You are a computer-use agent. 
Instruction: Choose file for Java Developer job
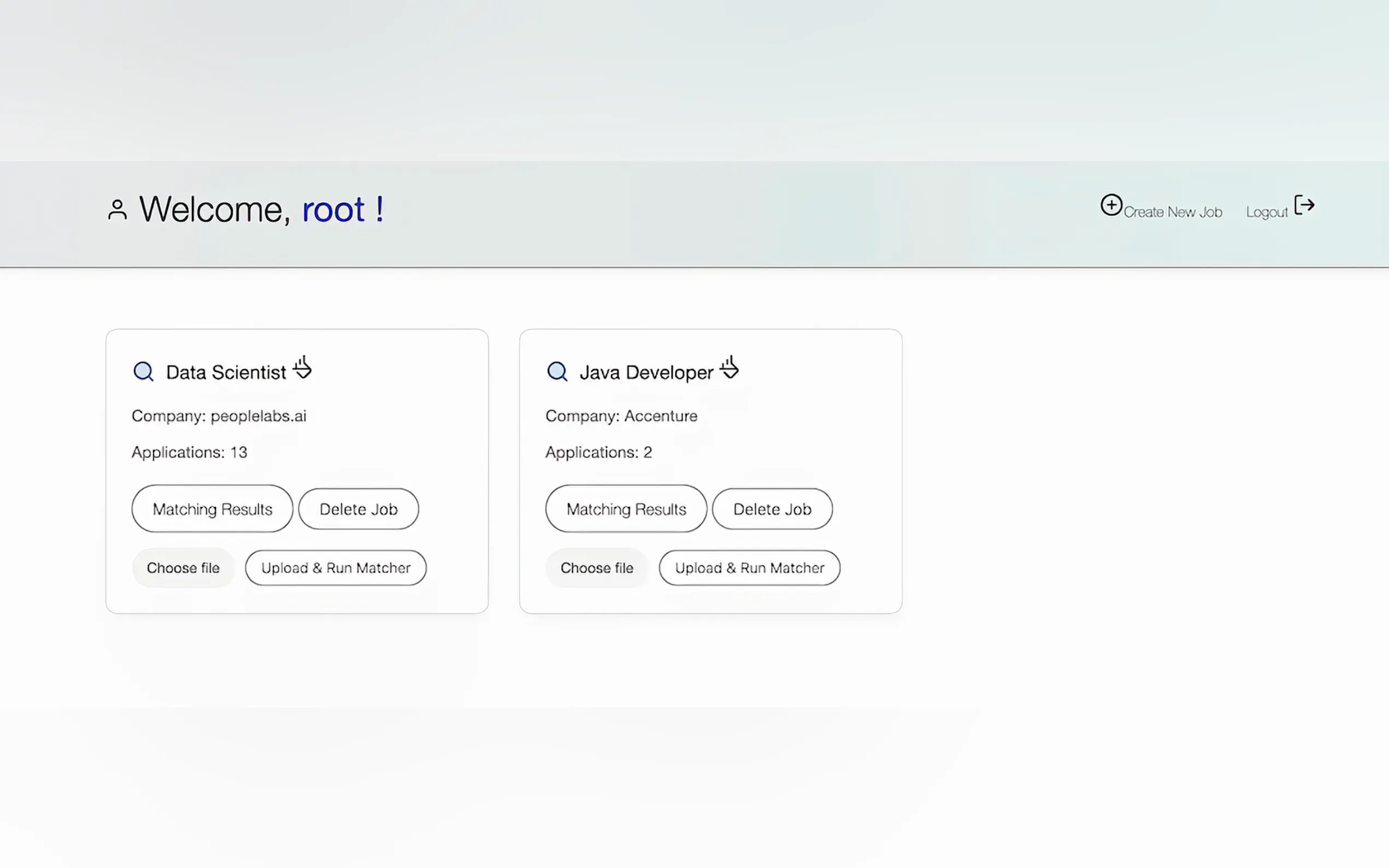click(x=597, y=568)
